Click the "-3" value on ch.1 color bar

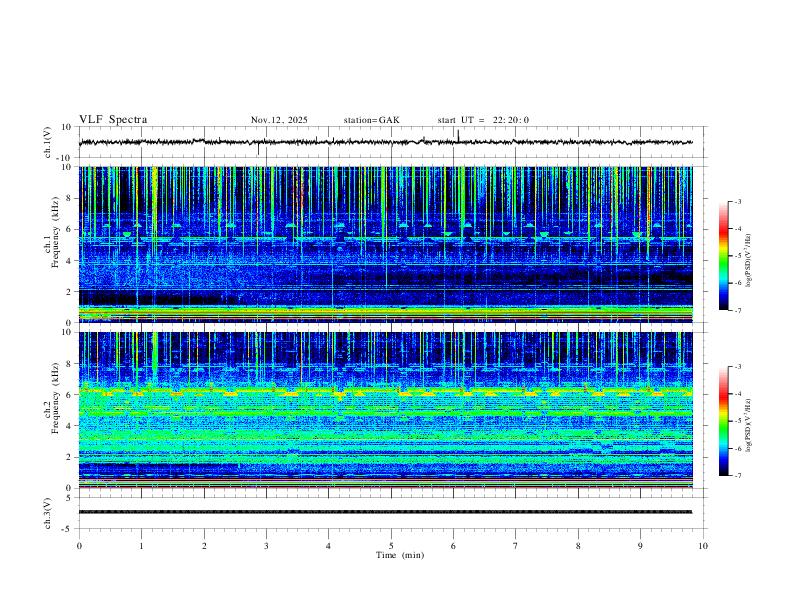pos(737,201)
